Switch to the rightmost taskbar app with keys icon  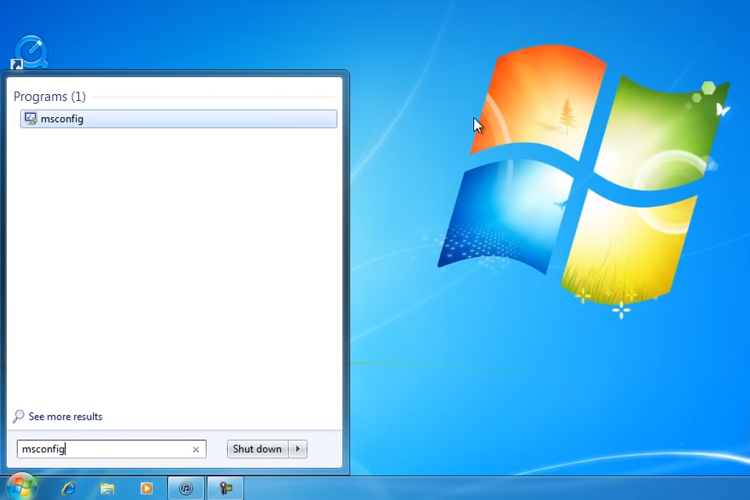point(225,488)
